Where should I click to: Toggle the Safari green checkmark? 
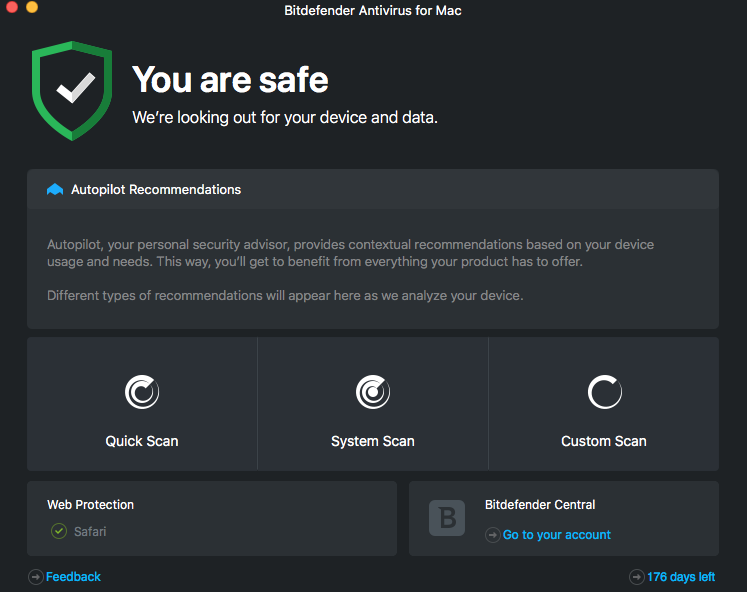tap(59, 531)
